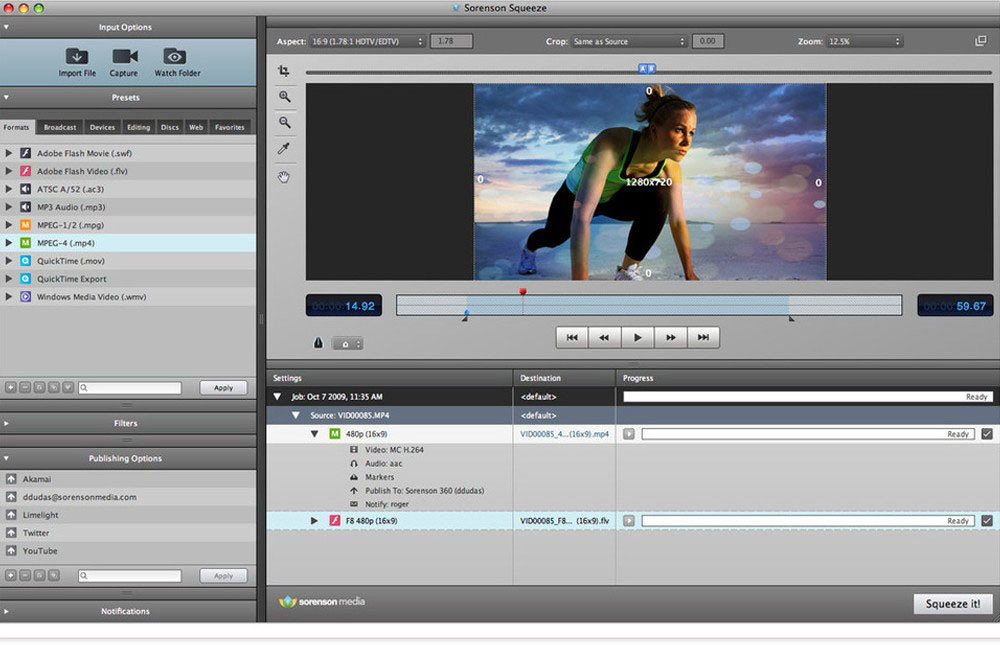Select the Zoom In magnifier tool
This screenshot has height=645, width=1000.
coord(284,96)
